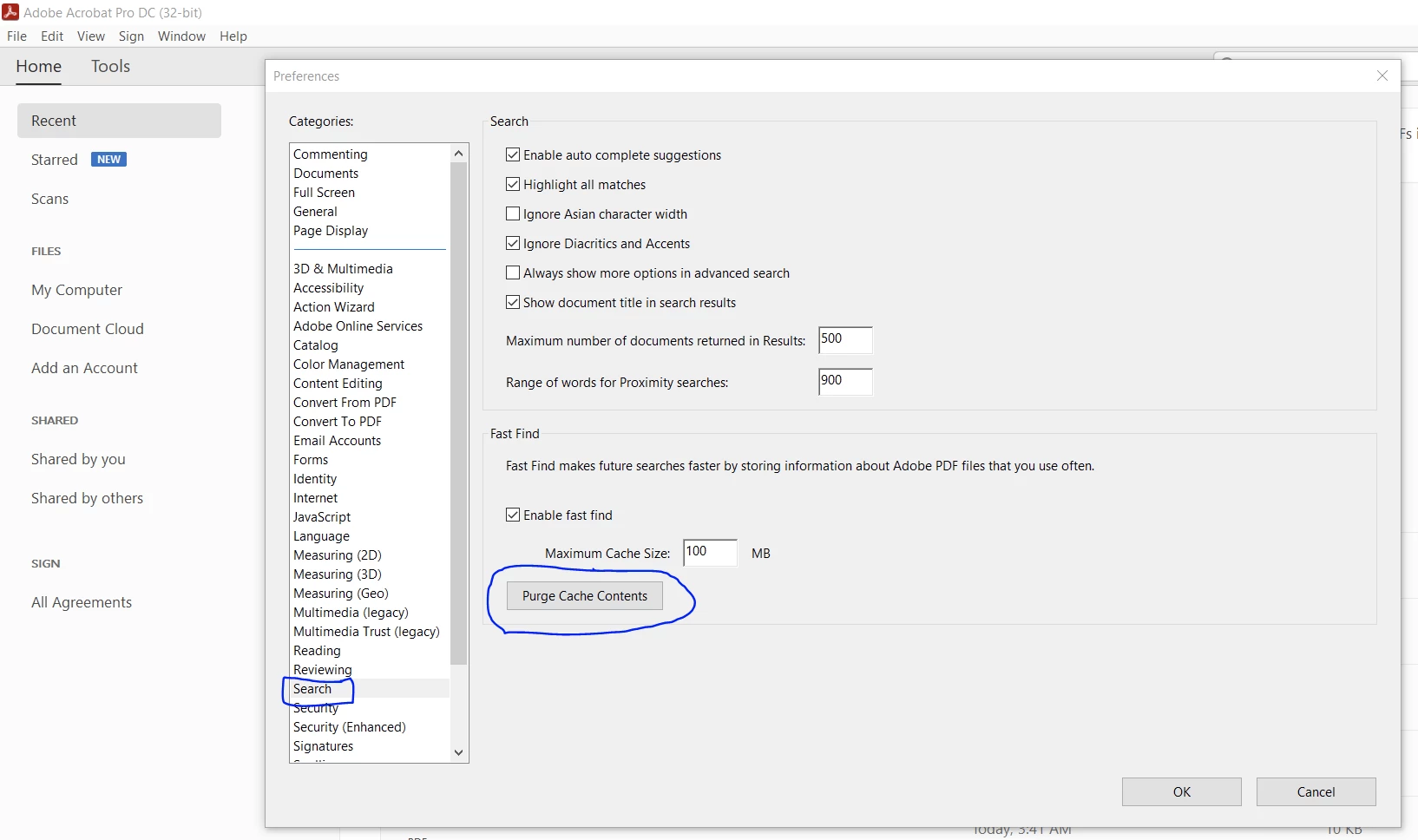
Task: Open My Computer under Files
Action: point(76,290)
